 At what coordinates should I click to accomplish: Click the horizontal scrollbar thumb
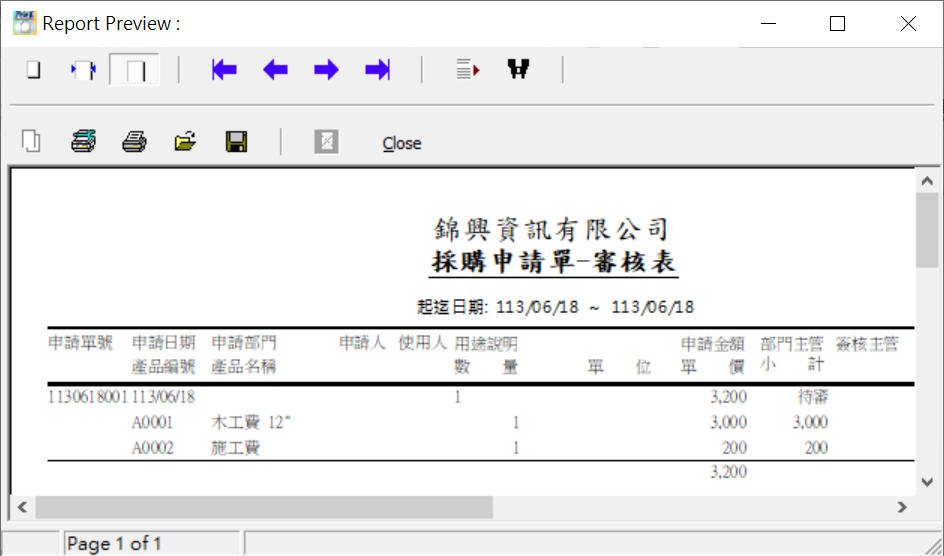coord(264,507)
